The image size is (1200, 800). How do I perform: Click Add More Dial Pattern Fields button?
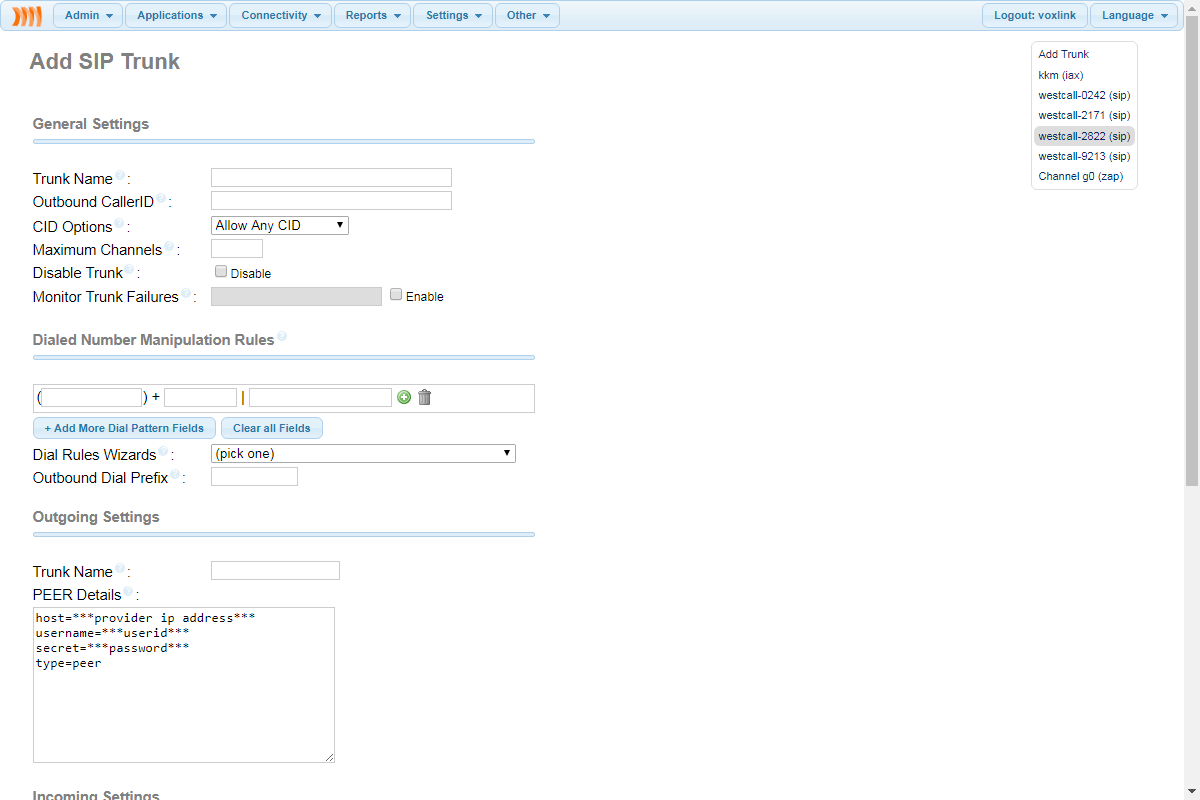click(124, 428)
